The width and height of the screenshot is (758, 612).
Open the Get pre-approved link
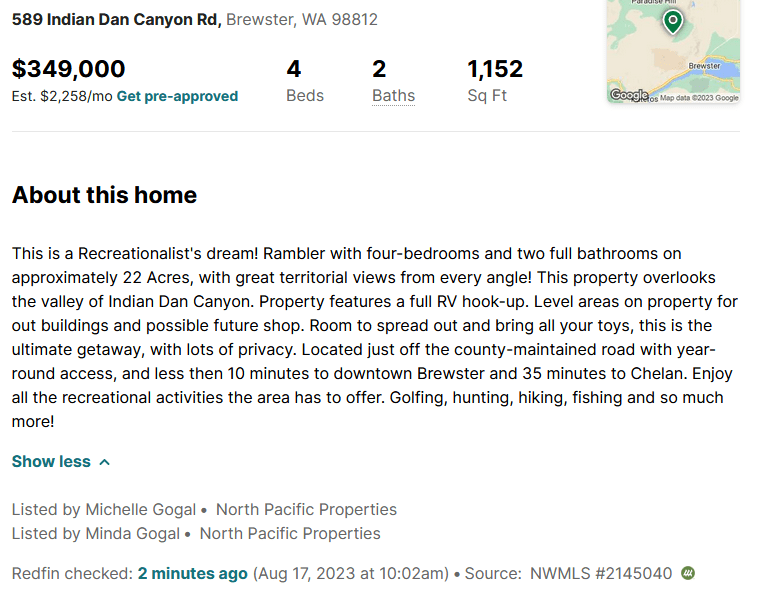[177, 97]
